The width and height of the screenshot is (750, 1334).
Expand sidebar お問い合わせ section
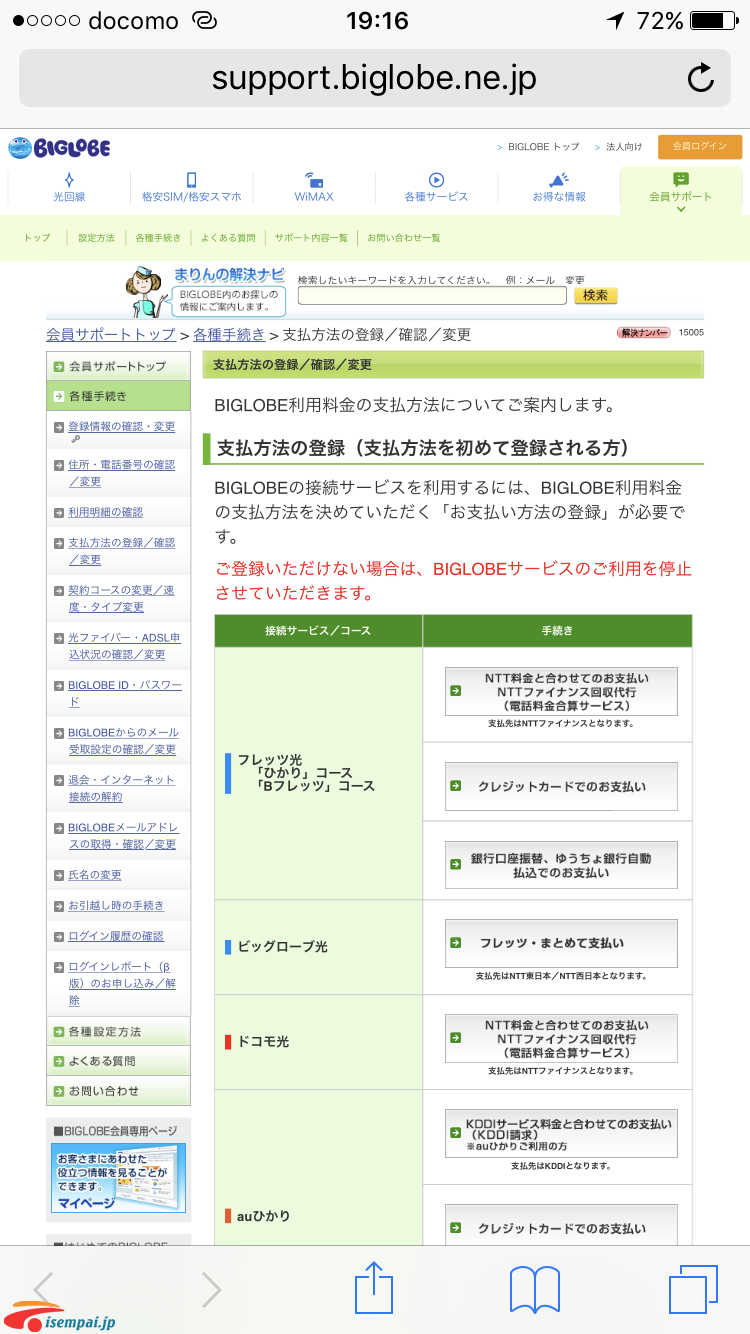[118, 1091]
